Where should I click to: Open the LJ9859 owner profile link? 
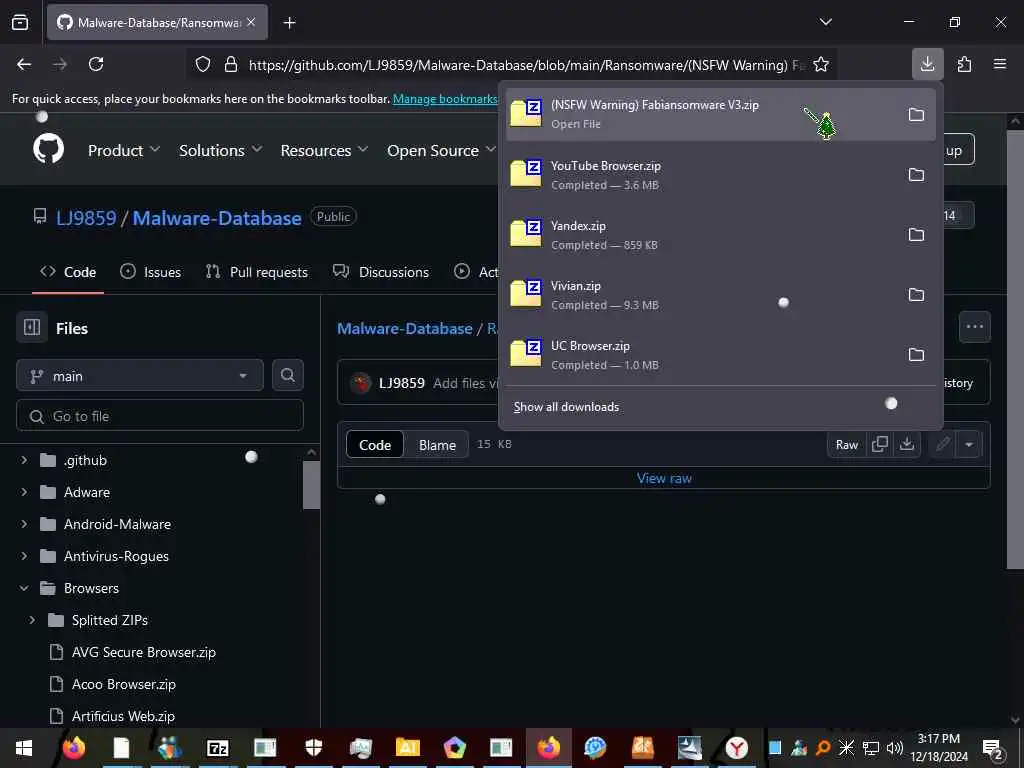[86, 218]
